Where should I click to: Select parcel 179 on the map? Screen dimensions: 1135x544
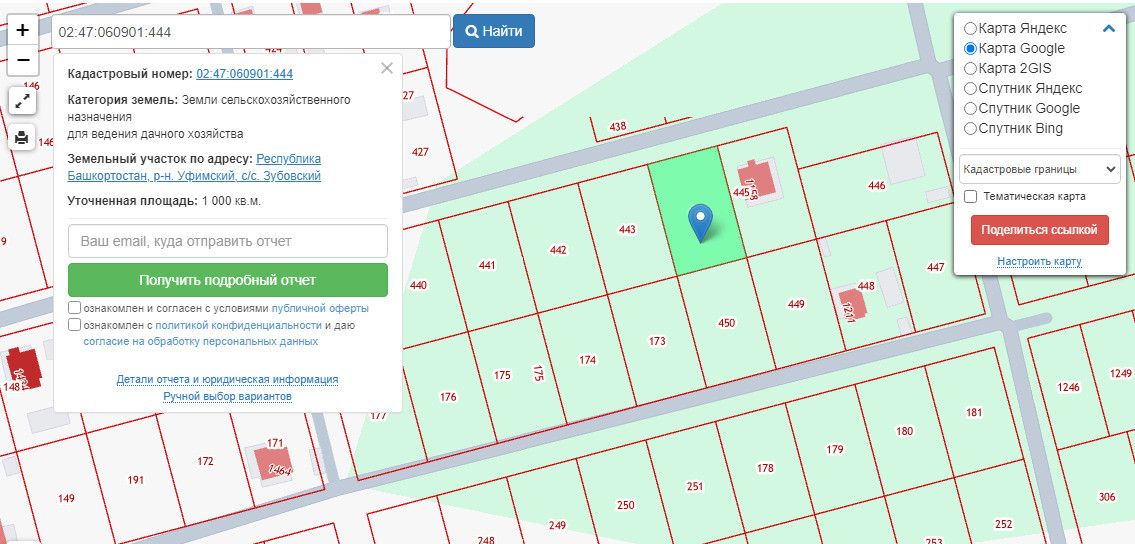click(x=835, y=449)
